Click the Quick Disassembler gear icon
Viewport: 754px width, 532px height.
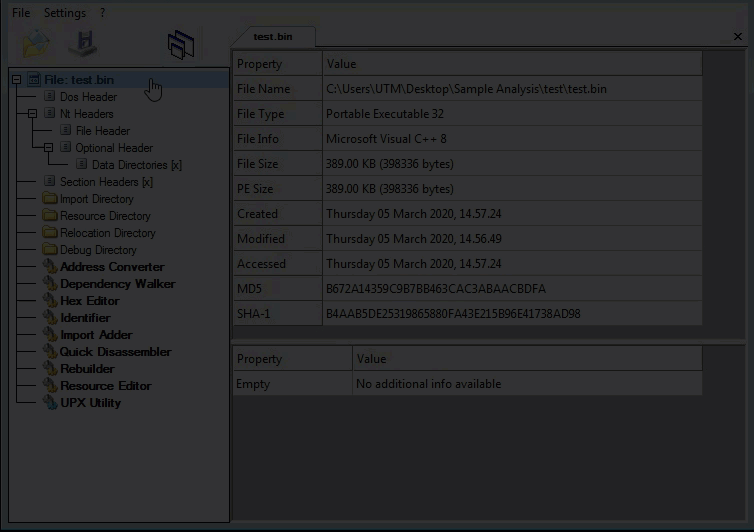[x=50, y=352]
